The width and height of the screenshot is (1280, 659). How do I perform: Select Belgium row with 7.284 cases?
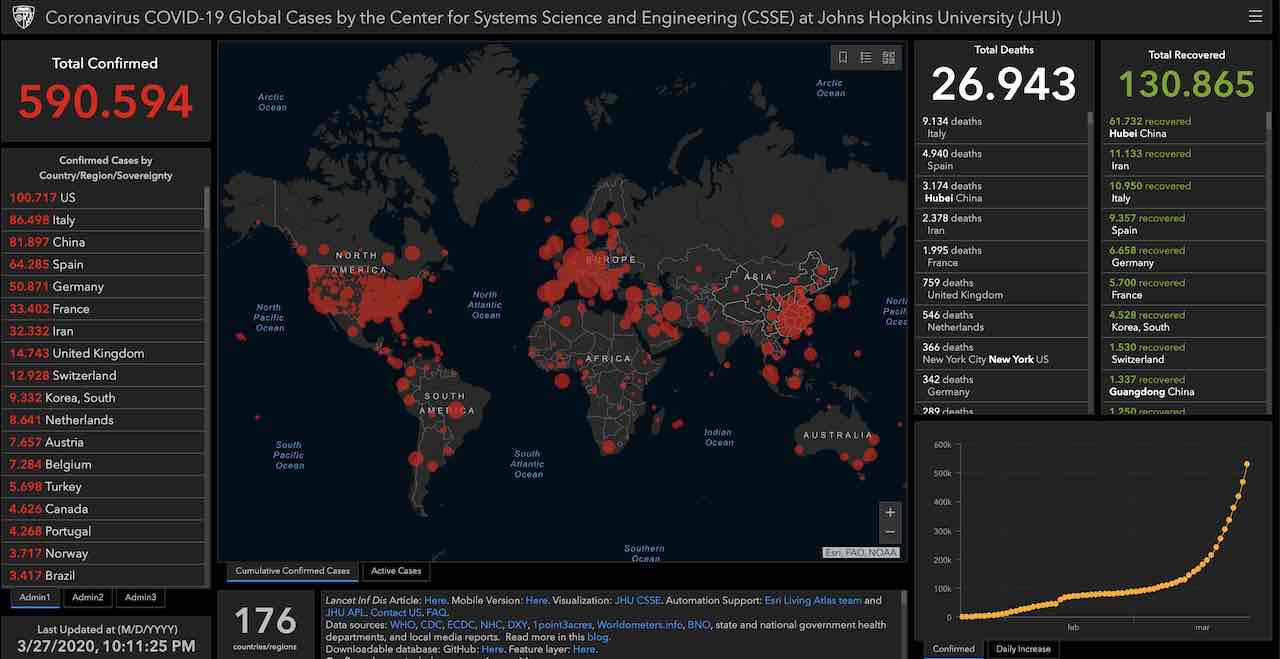click(105, 464)
